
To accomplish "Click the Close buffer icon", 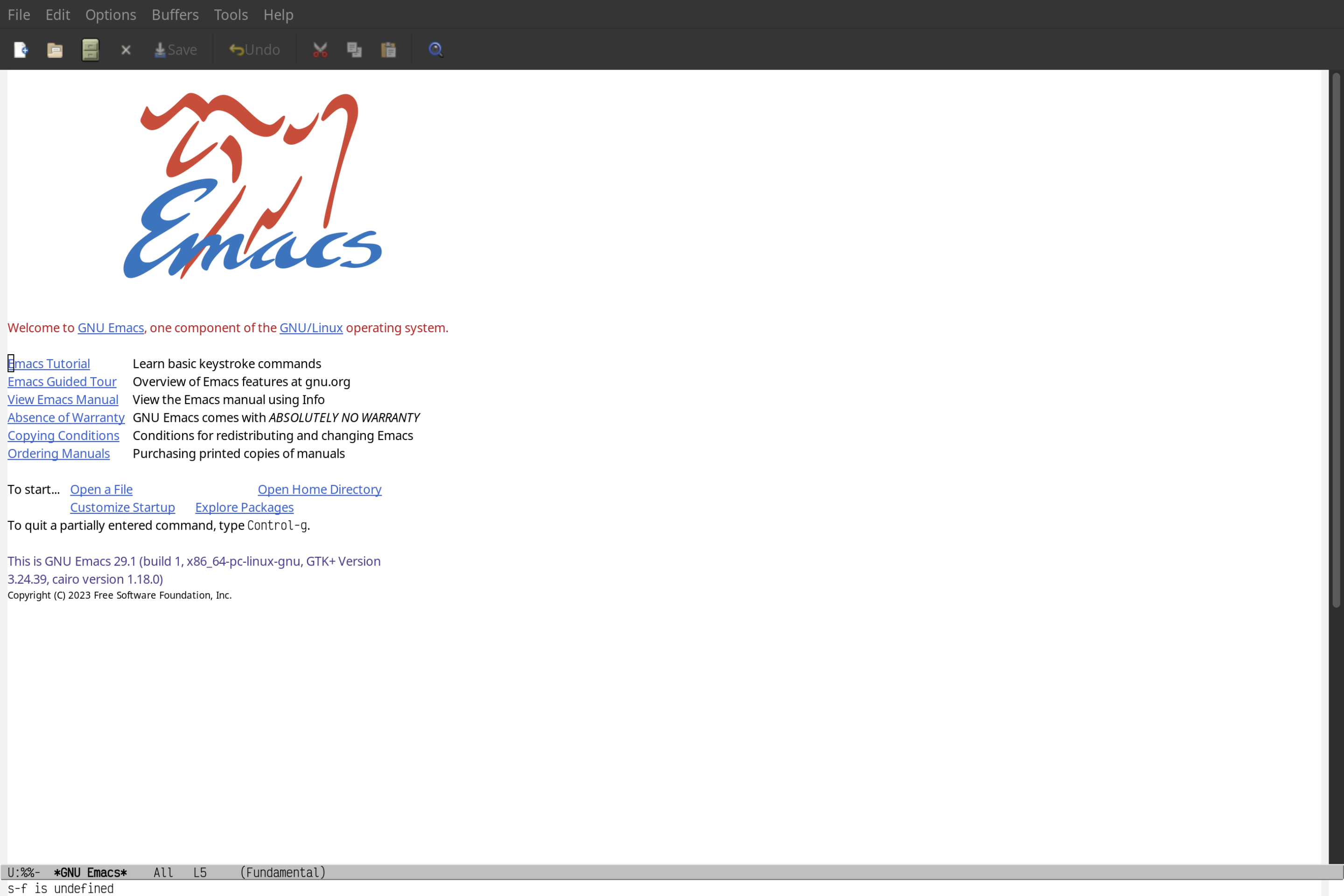I will coord(126,49).
